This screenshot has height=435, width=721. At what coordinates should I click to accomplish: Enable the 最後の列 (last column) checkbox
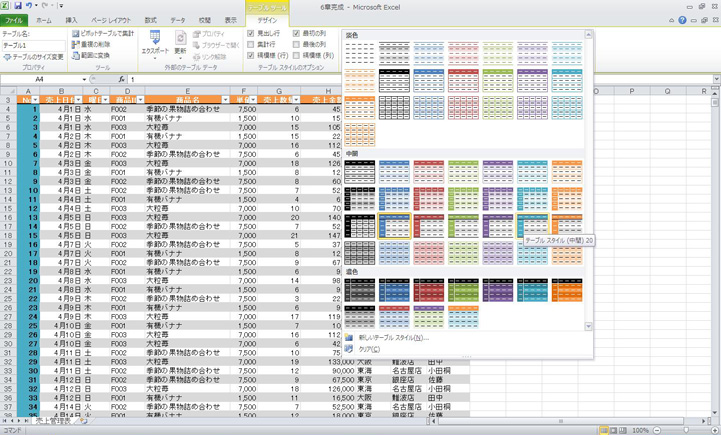click(x=296, y=45)
